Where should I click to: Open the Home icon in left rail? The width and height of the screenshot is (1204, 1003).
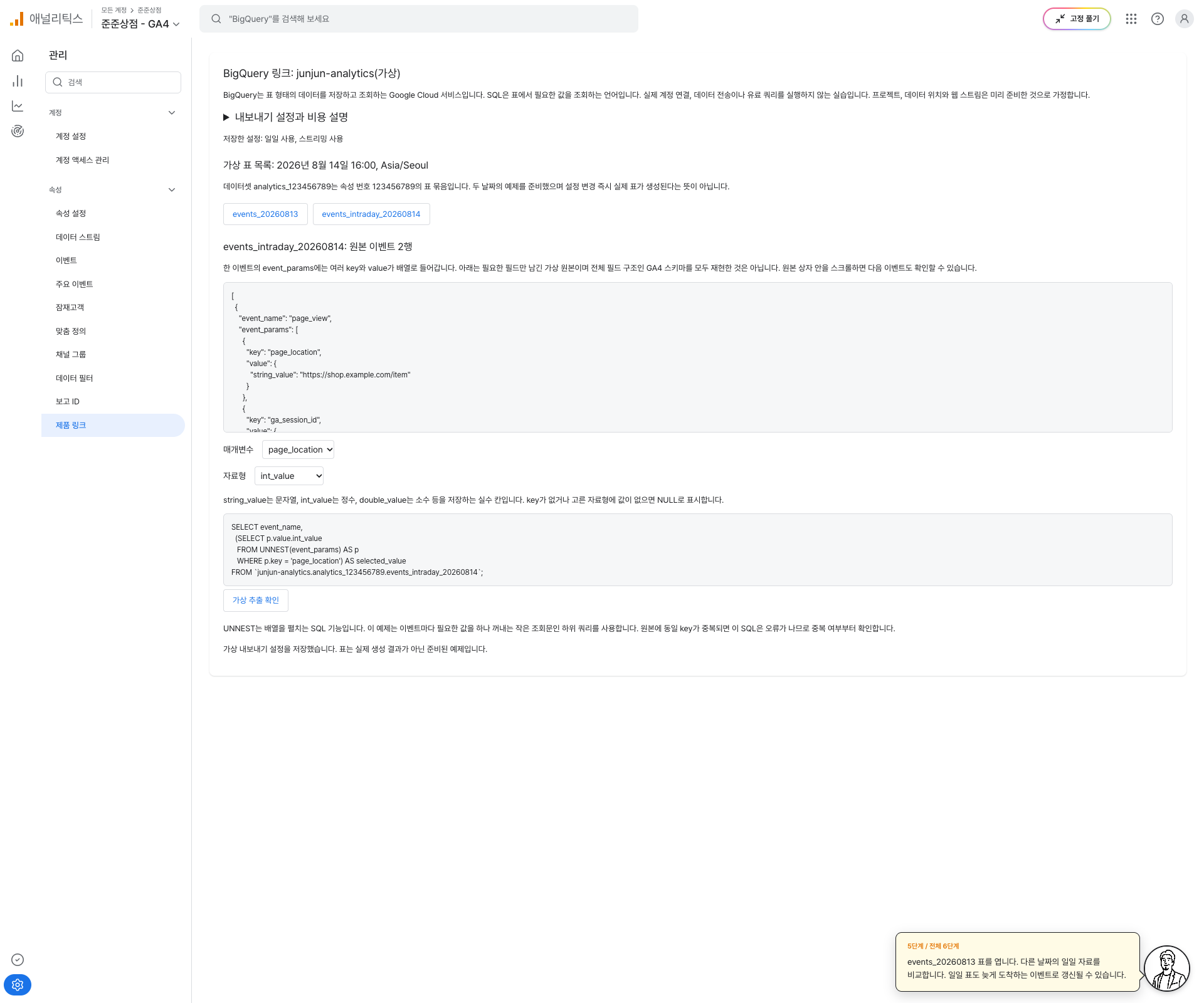click(18, 56)
